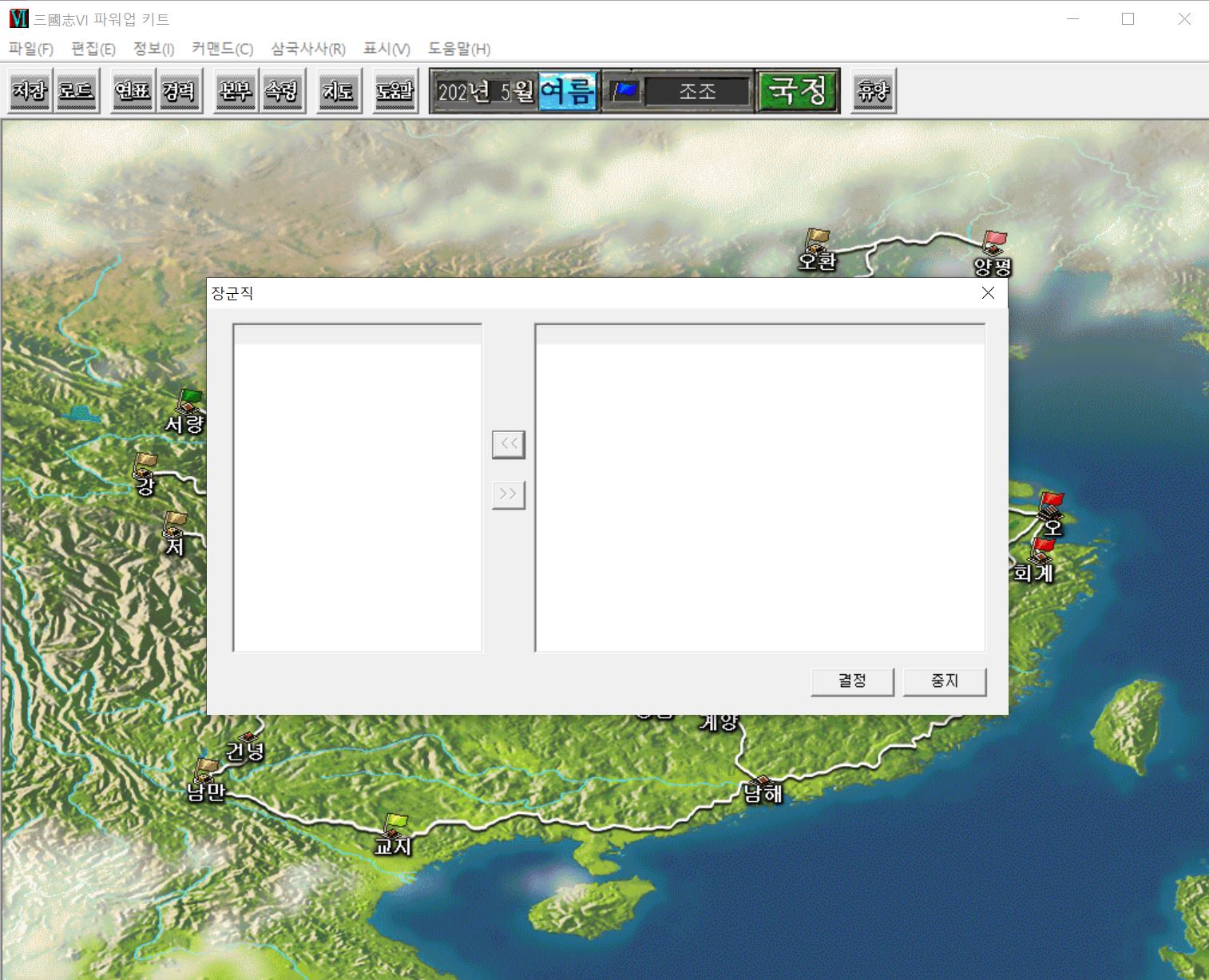
Task: Click the 휴양 rest toolbar button
Action: pos(873,91)
